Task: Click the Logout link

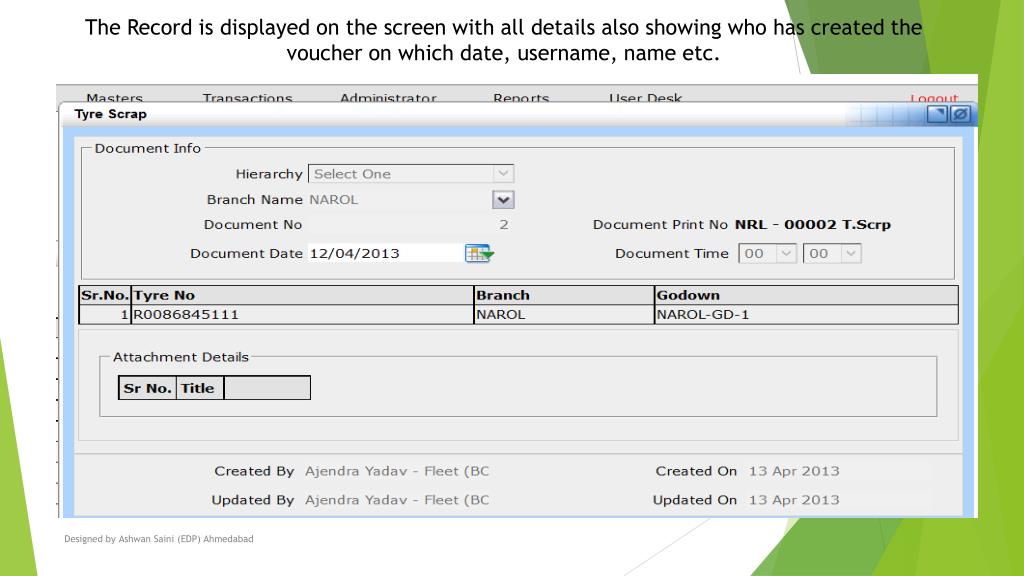Action: coord(934,99)
